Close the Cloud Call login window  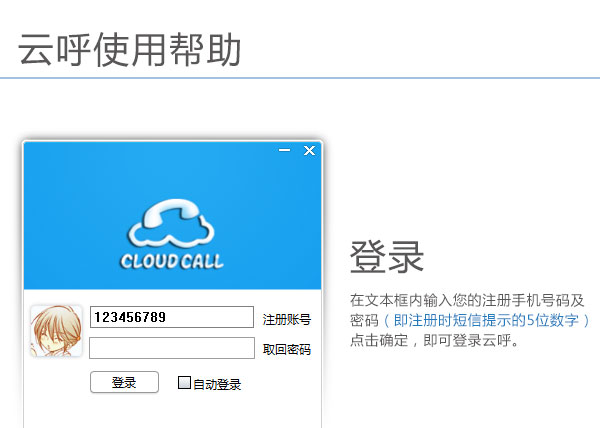[309, 151]
